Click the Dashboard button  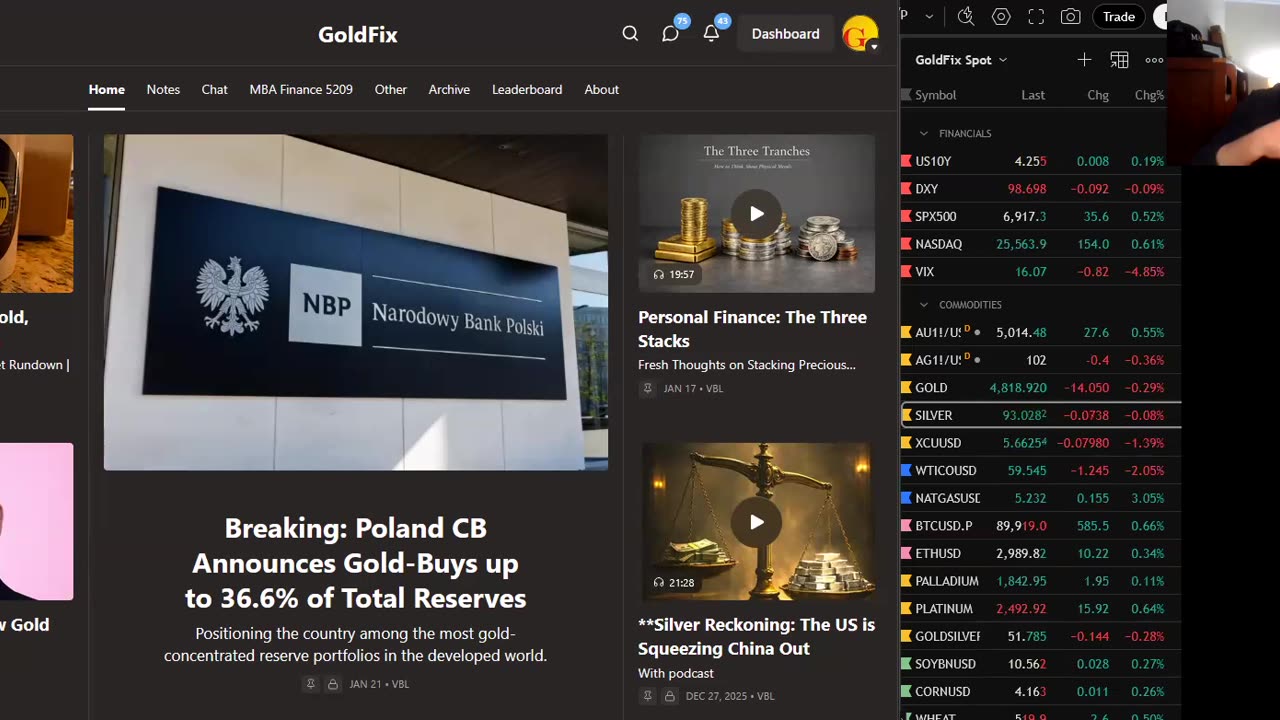(785, 34)
